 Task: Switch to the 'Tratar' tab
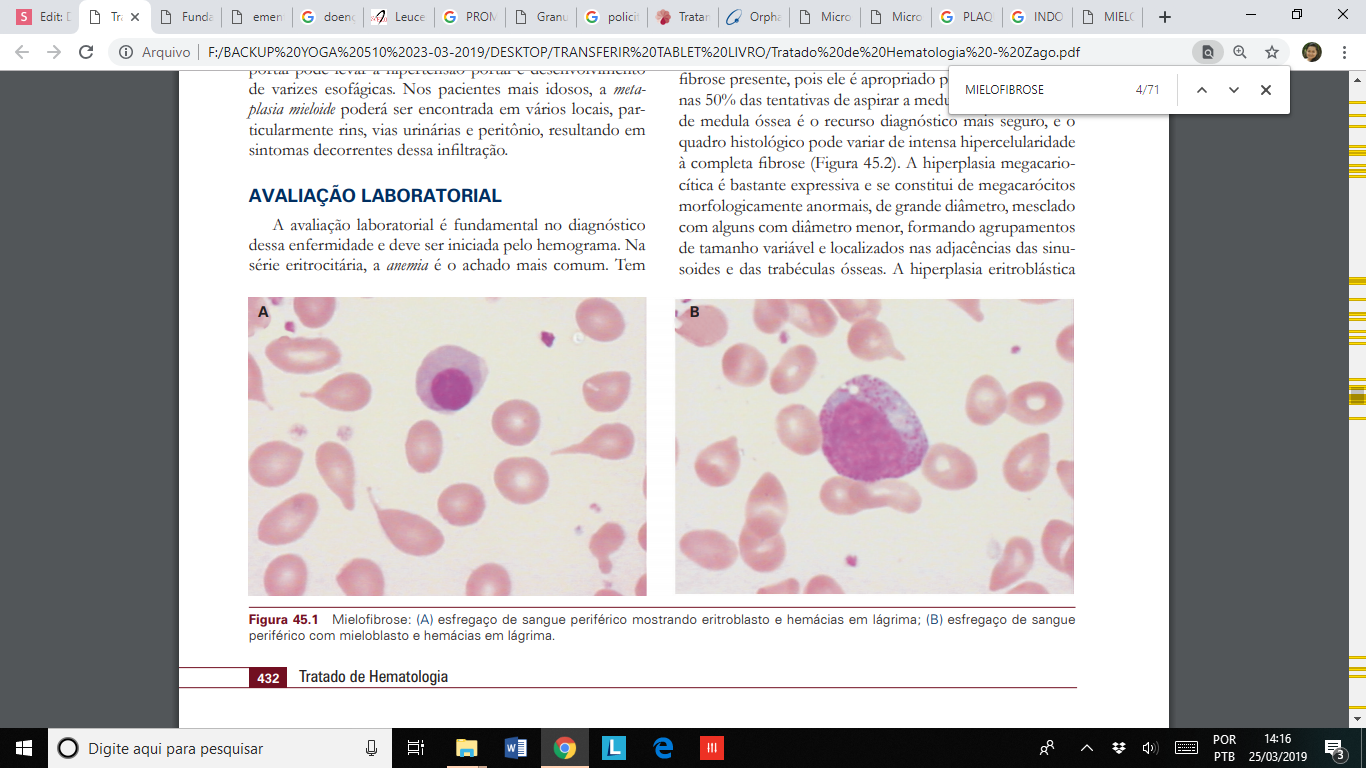tap(681, 17)
